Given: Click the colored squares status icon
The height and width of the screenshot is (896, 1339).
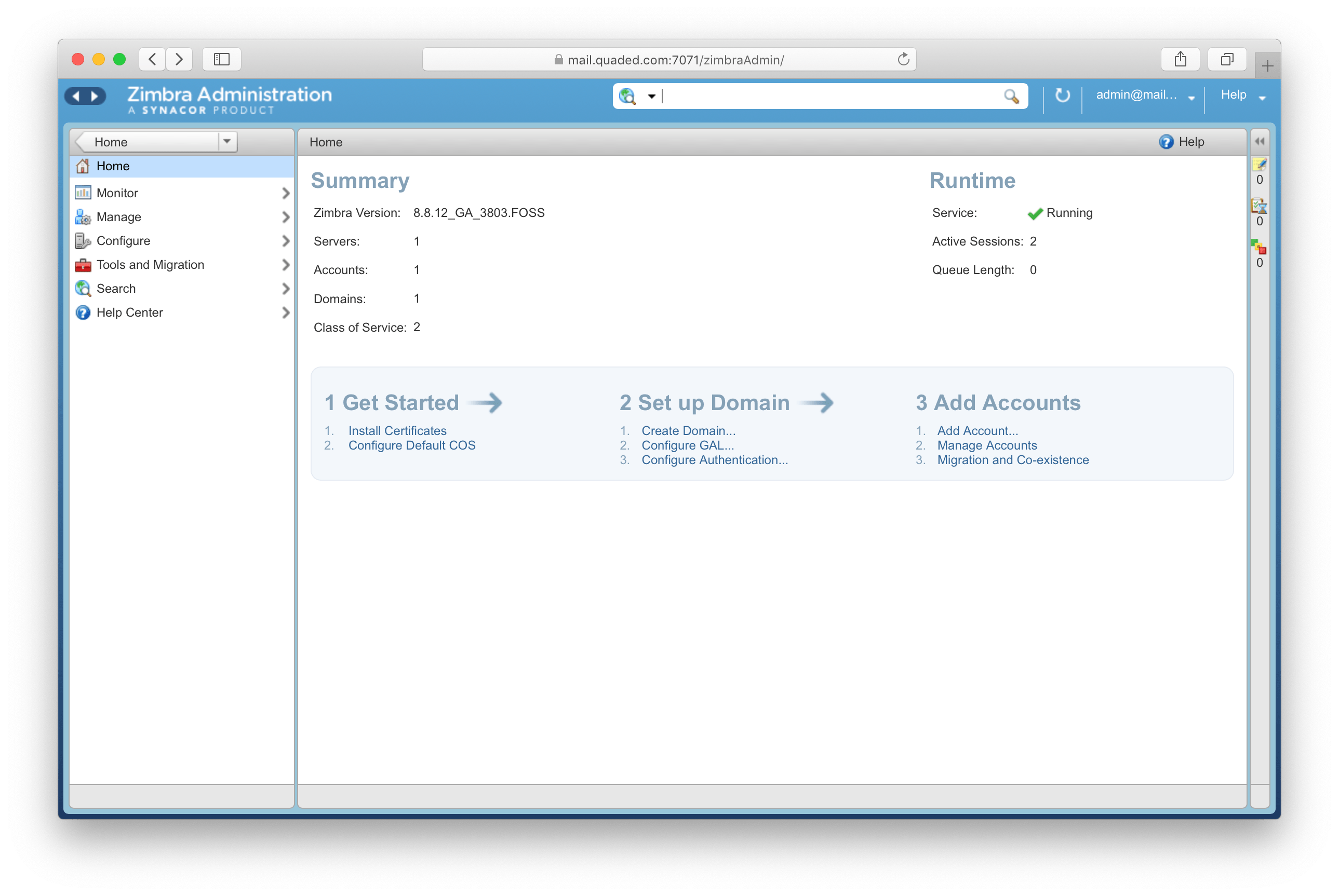Looking at the screenshot, I should 1258,247.
